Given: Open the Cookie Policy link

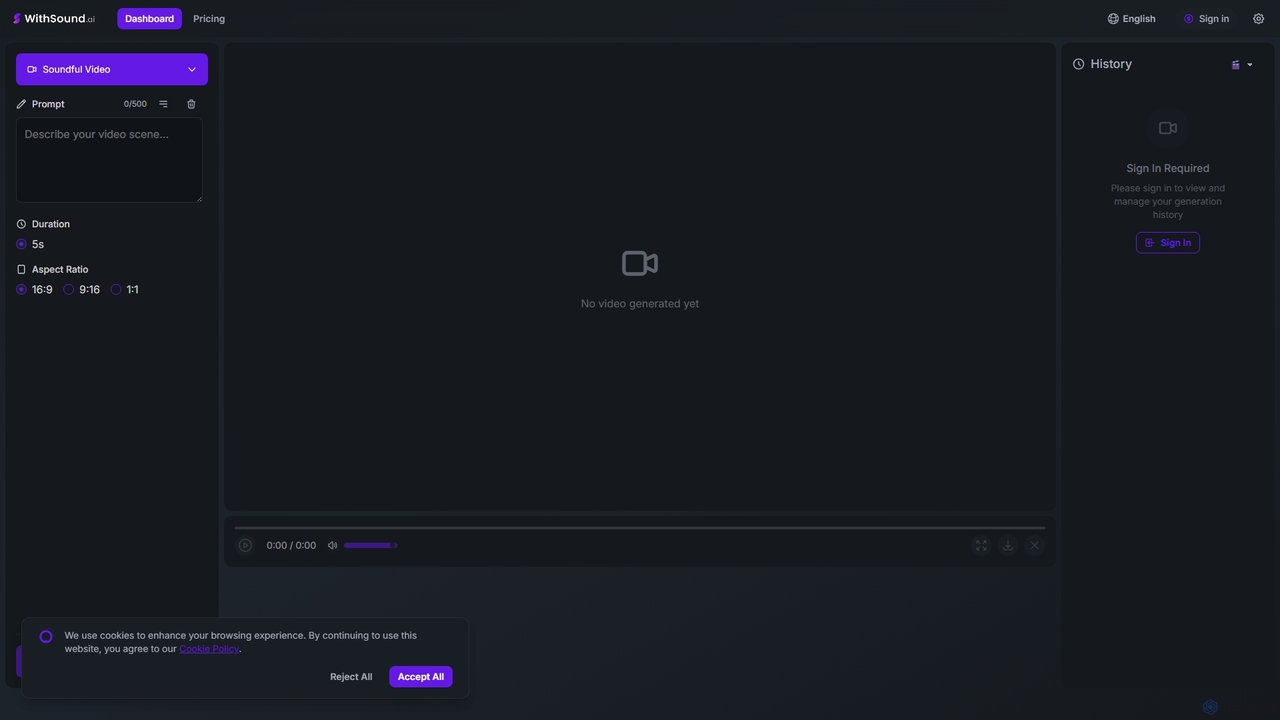Looking at the screenshot, I should pos(209,649).
